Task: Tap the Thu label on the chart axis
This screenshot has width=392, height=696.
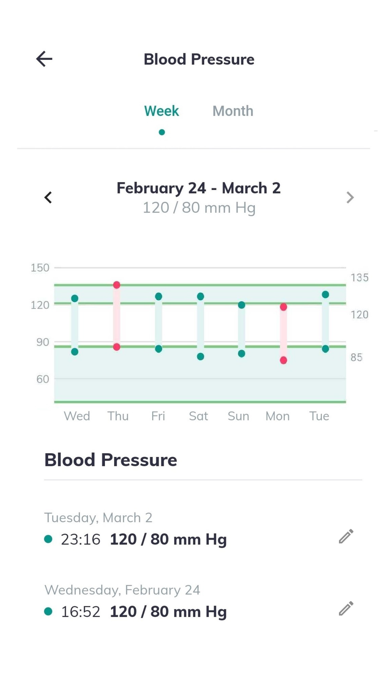Action: point(118,416)
